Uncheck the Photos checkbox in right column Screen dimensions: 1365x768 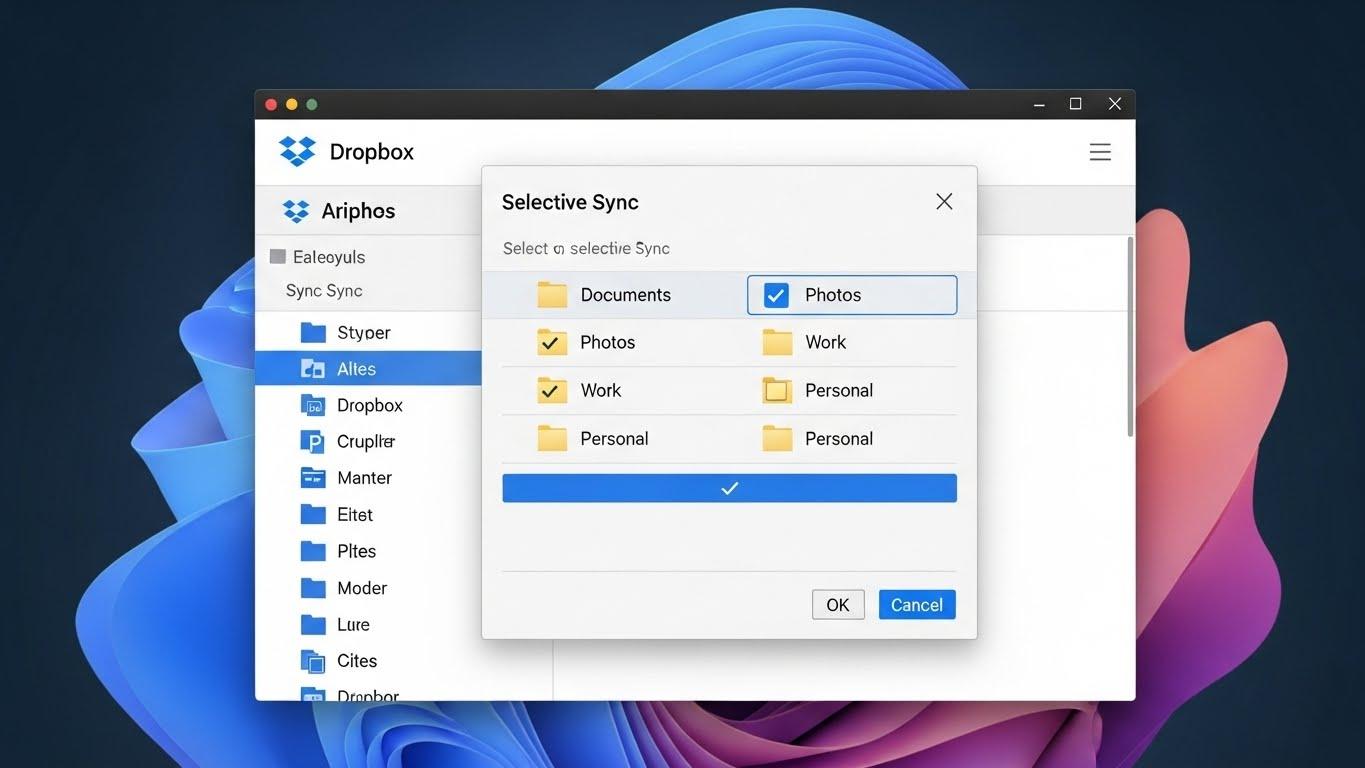coord(774,294)
